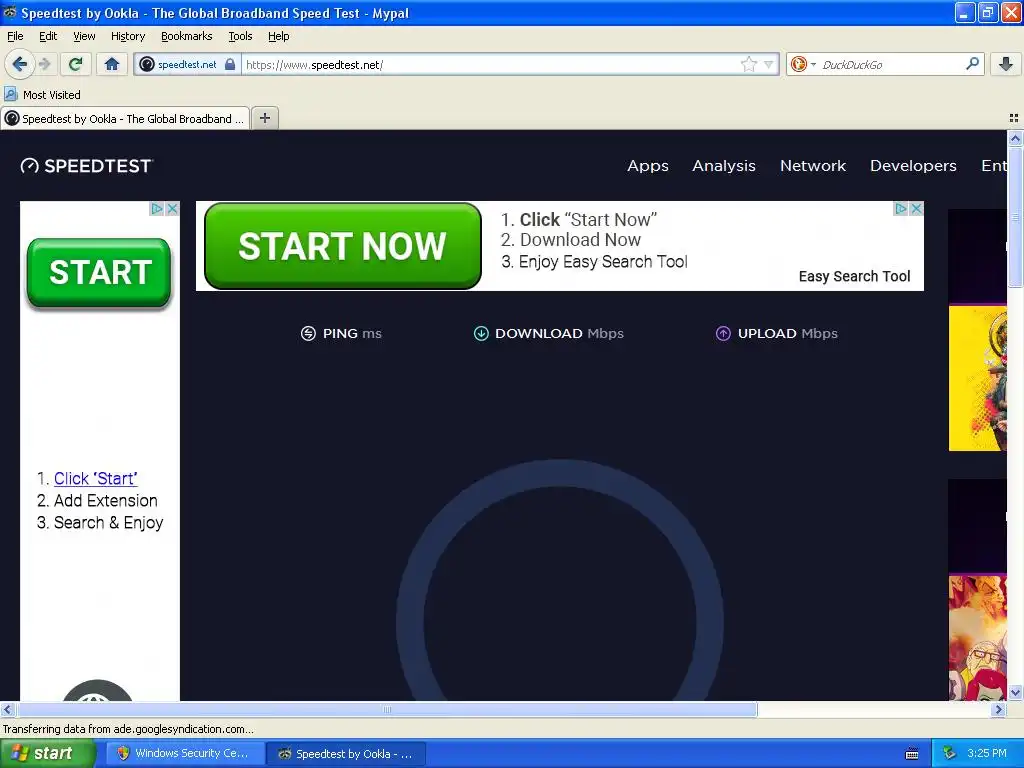Screen dimensions: 1024x768
Task: Open the Most Visited bookmarks folder
Action: point(42,95)
